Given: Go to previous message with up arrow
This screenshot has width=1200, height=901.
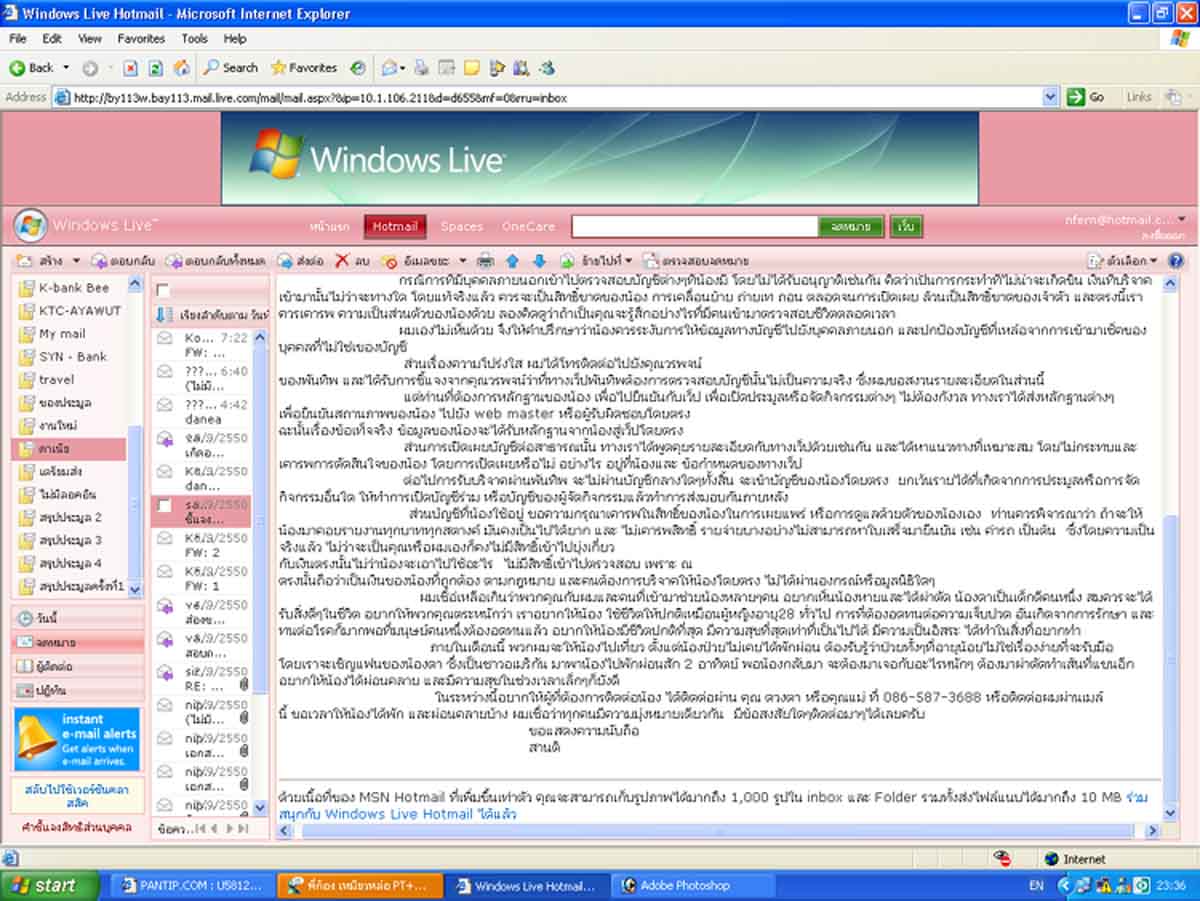Looking at the screenshot, I should click(512, 260).
